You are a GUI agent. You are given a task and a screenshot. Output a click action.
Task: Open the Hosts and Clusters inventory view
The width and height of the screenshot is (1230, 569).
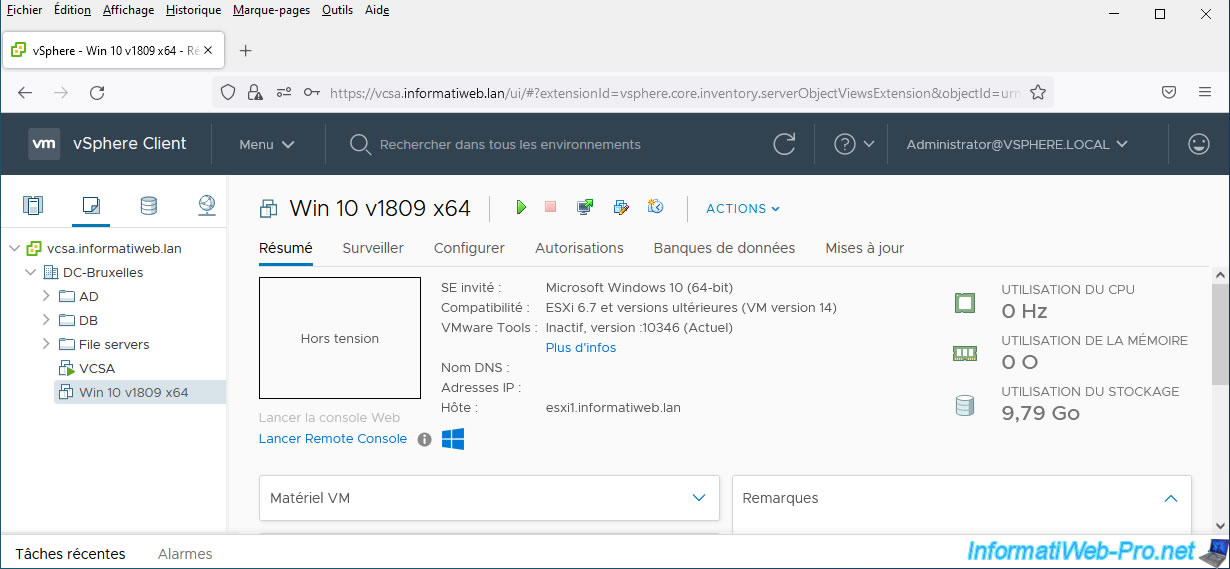33,206
